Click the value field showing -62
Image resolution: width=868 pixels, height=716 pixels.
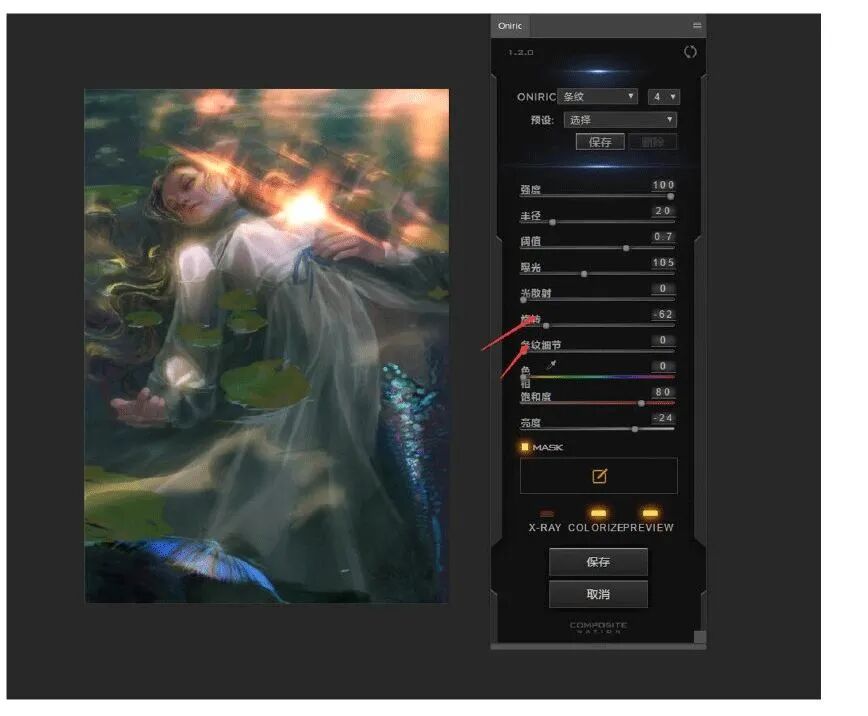(663, 315)
